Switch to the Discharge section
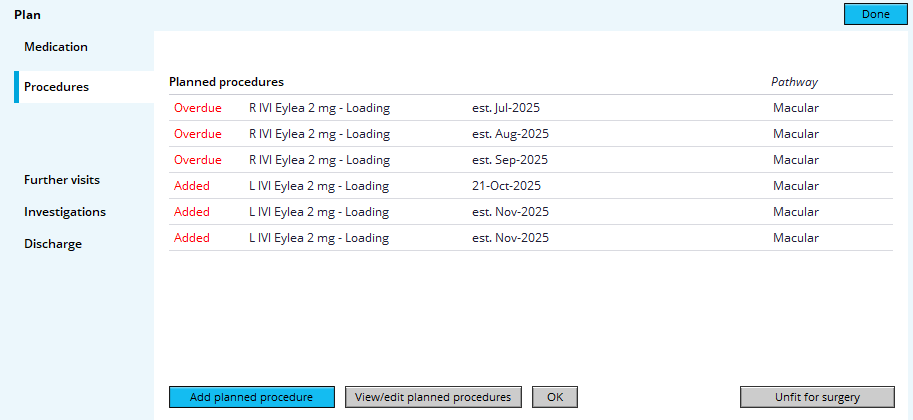This screenshot has width=913, height=420. click(53, 244)
